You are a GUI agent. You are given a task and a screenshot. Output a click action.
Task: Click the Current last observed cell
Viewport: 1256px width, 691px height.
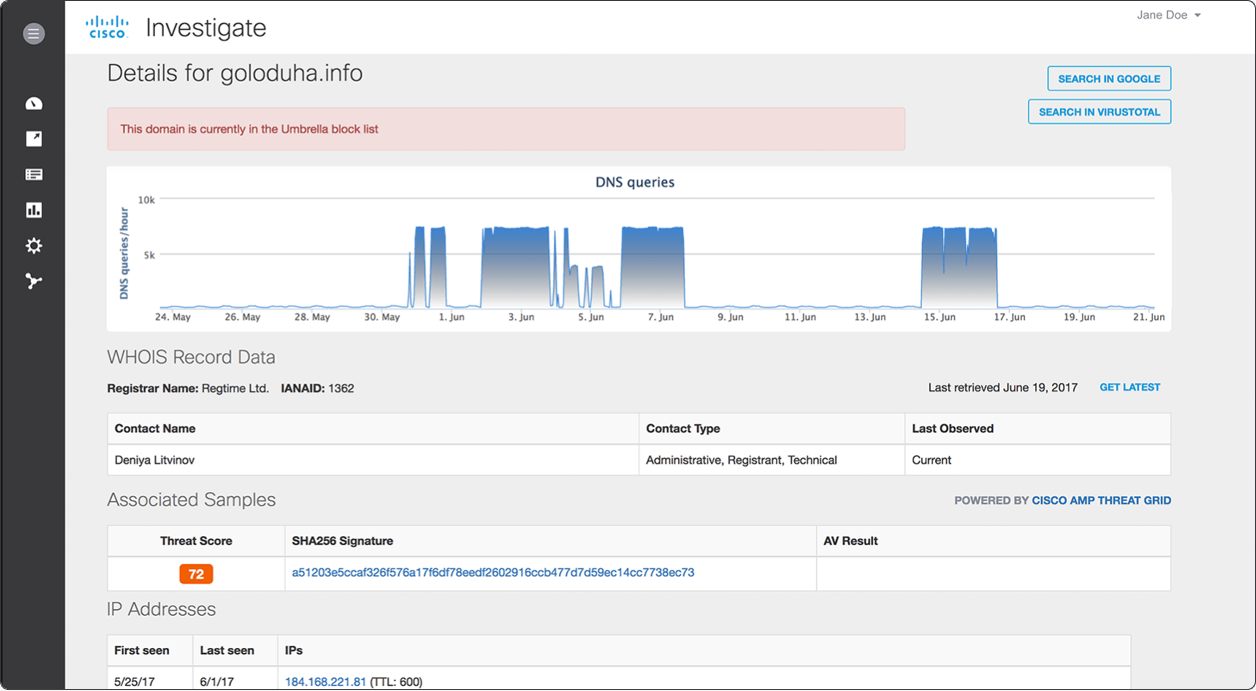[1038, 460]
